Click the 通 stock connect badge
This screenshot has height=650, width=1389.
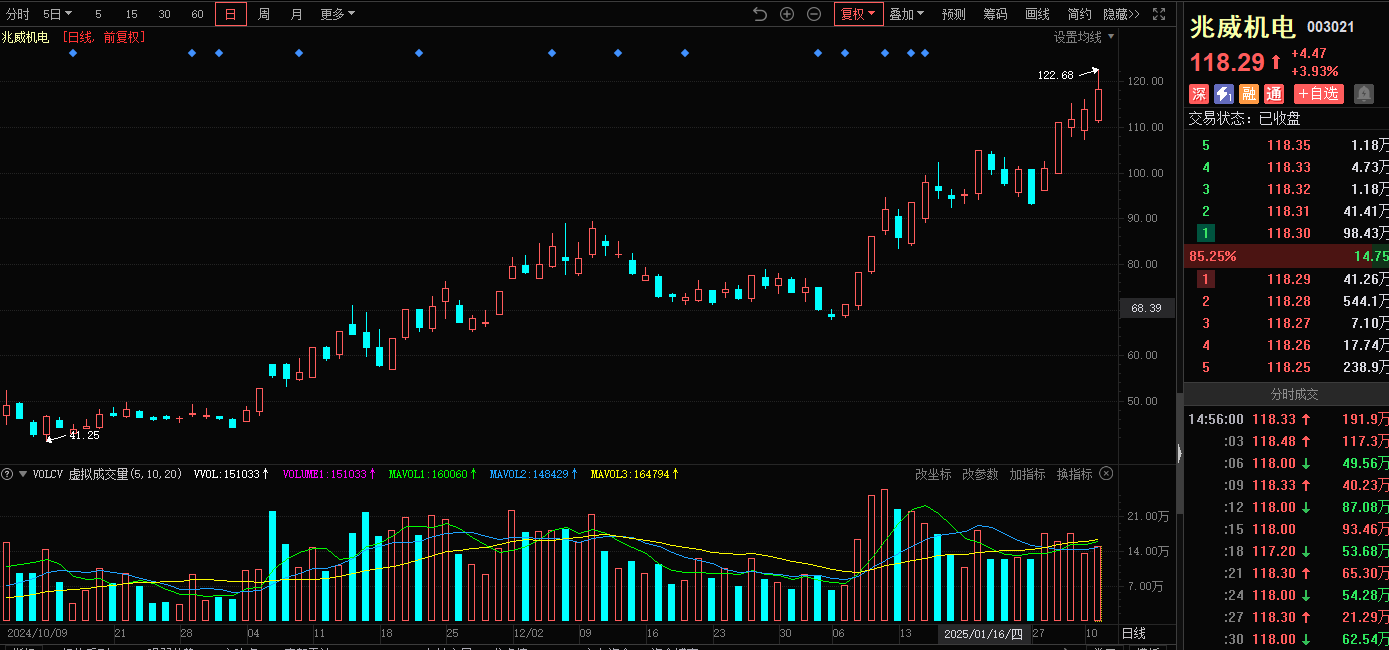(1274, 94)
